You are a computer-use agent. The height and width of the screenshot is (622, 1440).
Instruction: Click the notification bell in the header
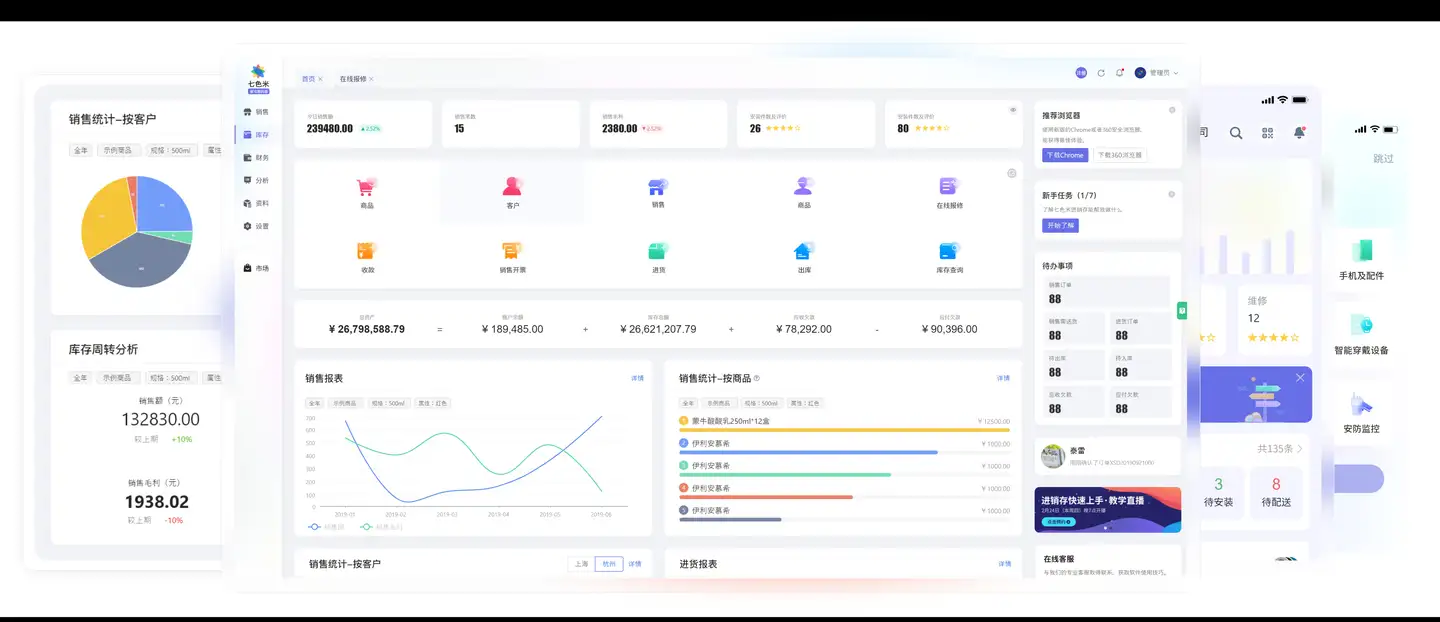1119,73
